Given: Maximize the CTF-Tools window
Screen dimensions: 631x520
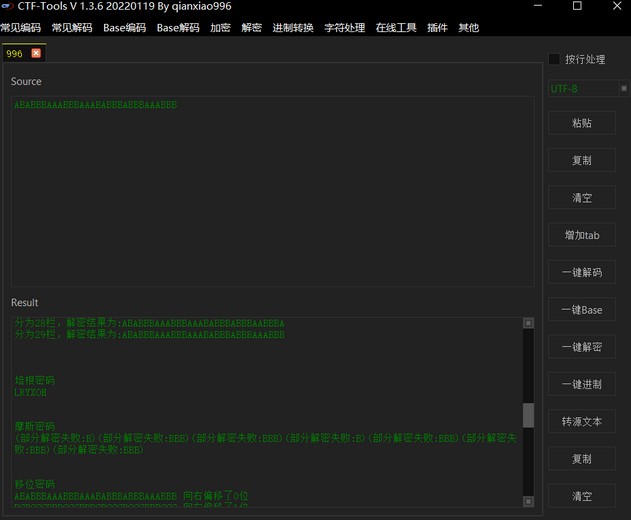Looking at the screenshot, I should tap(577, 7).
